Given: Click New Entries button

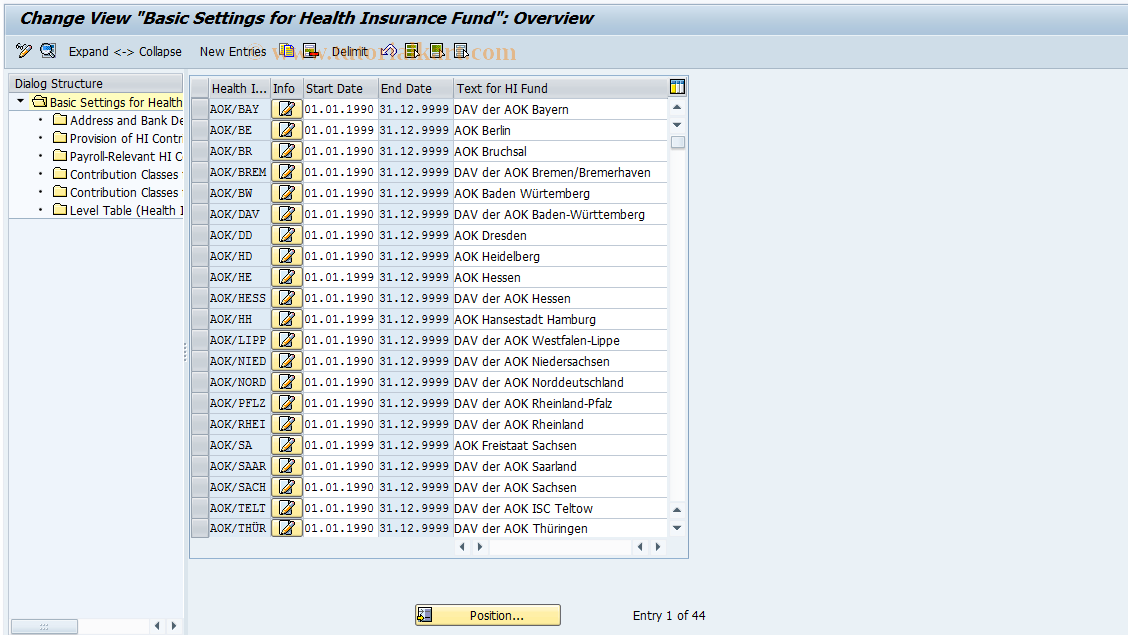Looking at the screenshot, I should coord(233,51).
